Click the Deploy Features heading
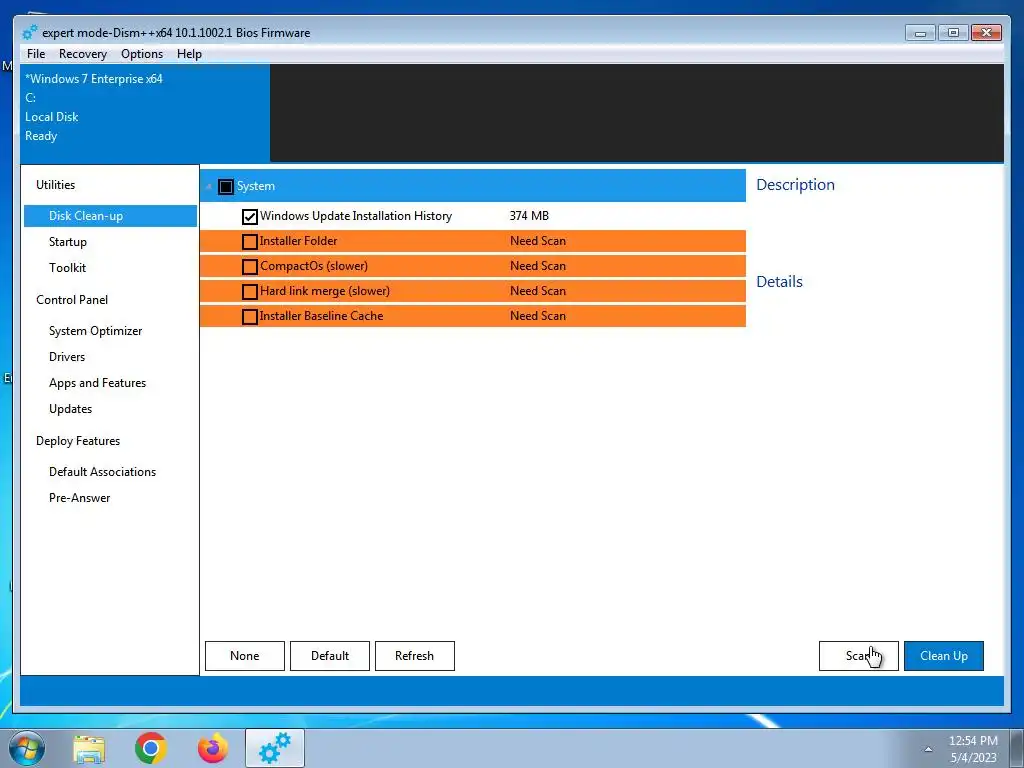Screen dimensions: 1024x768 coord(78,441)
